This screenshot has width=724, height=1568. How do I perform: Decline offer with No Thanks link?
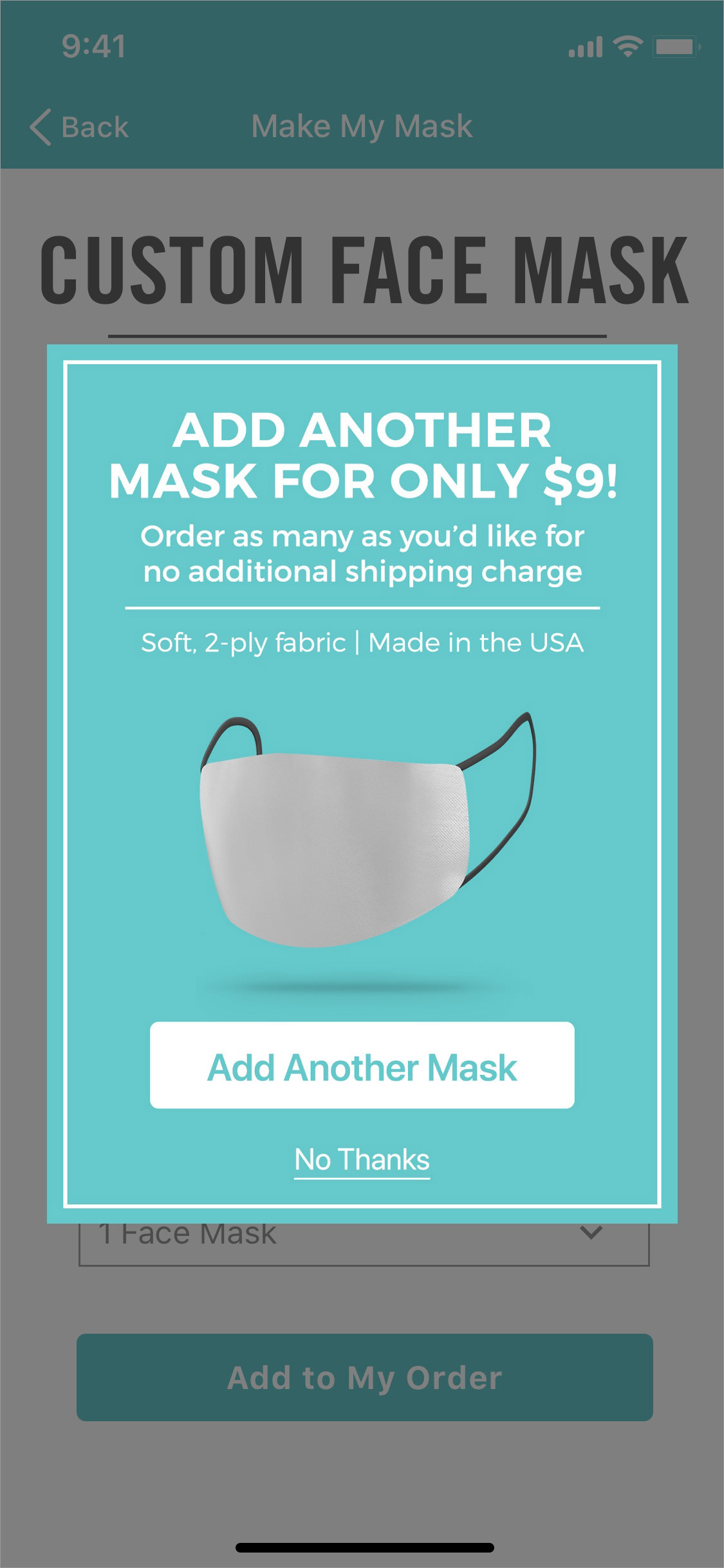362,1160
